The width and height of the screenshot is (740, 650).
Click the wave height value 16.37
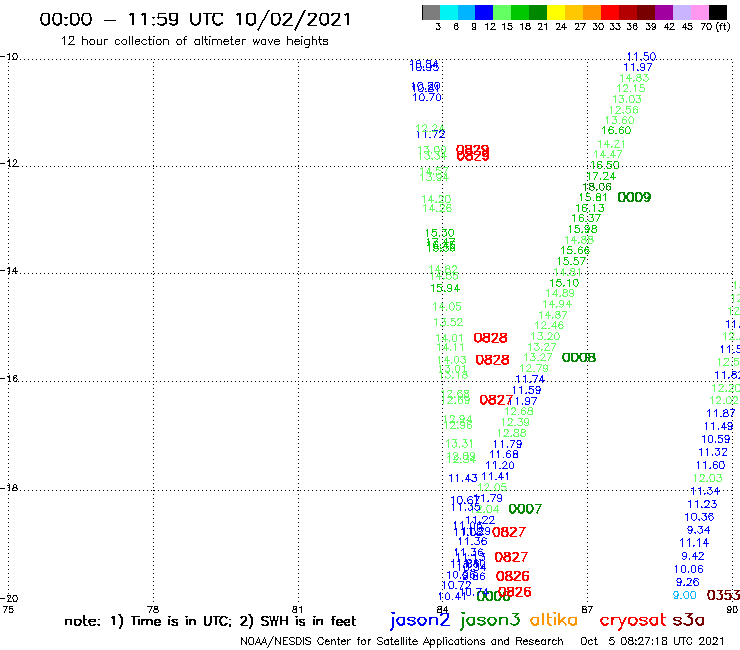586,219
